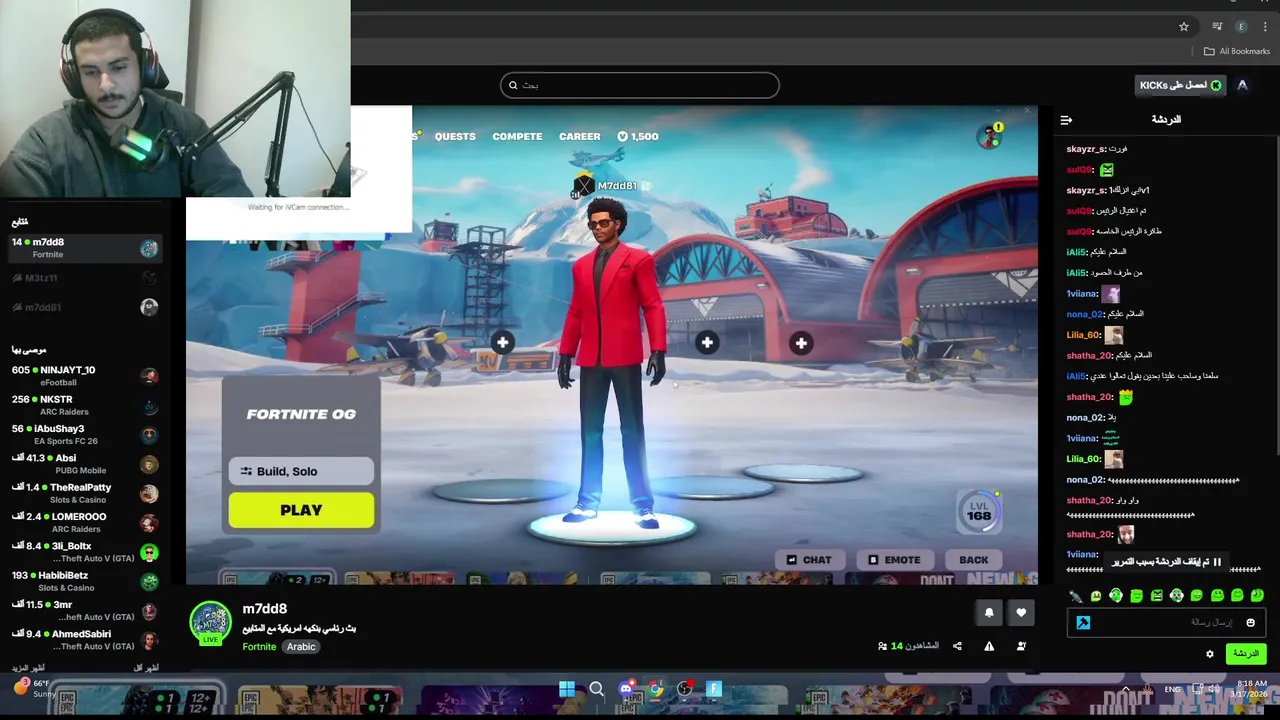Collapse the sidebar with show less
This screenshot has width=1280, height=720.
point(147,667)
